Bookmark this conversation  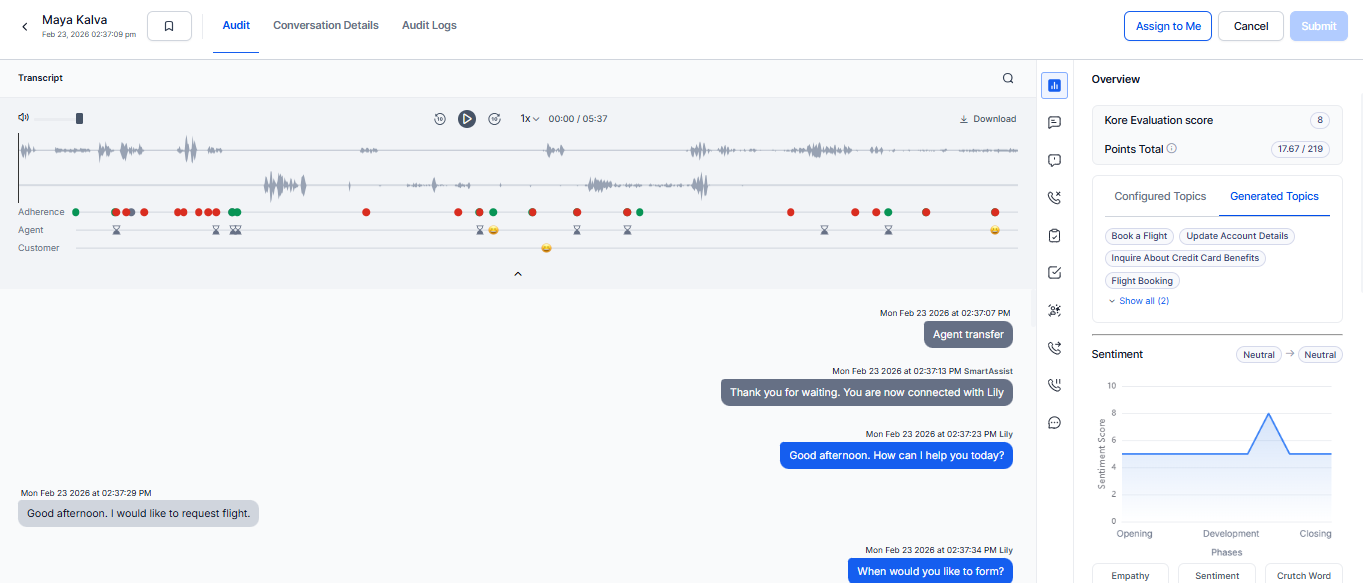169,27
